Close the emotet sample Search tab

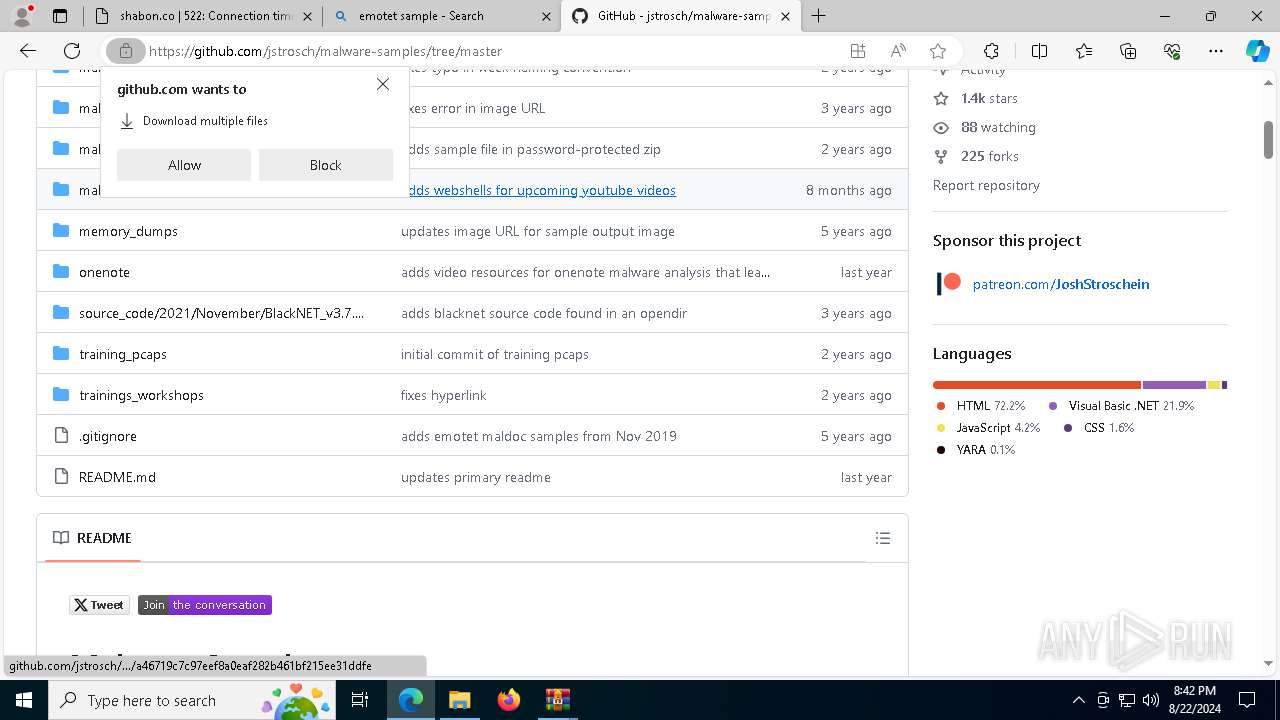(546, 16)
